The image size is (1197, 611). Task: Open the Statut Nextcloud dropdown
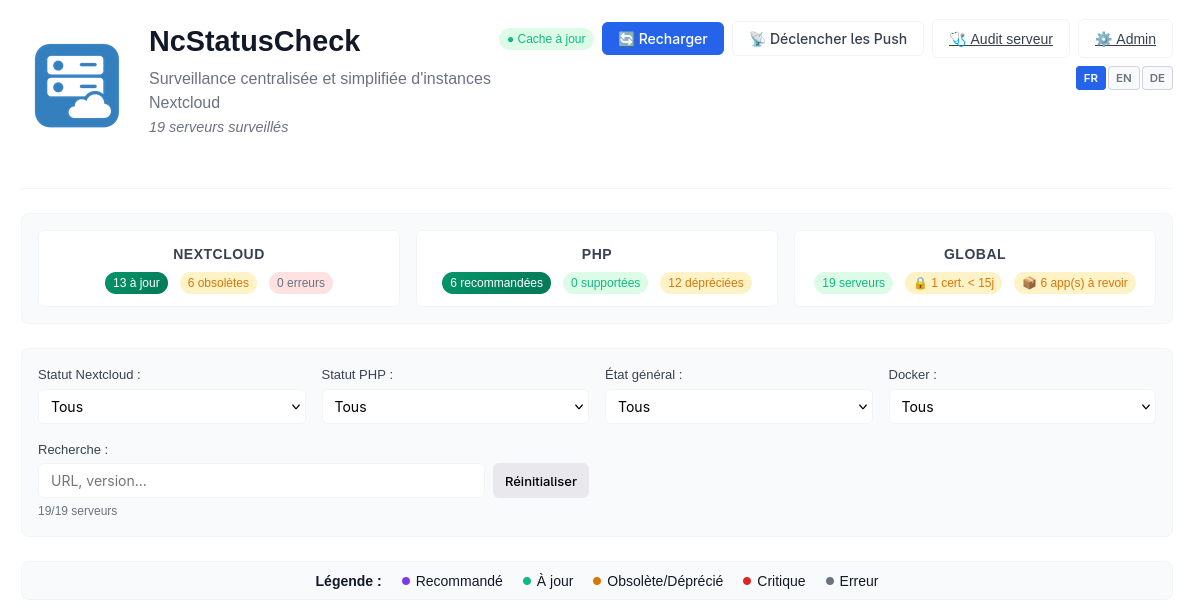point(172,407)
